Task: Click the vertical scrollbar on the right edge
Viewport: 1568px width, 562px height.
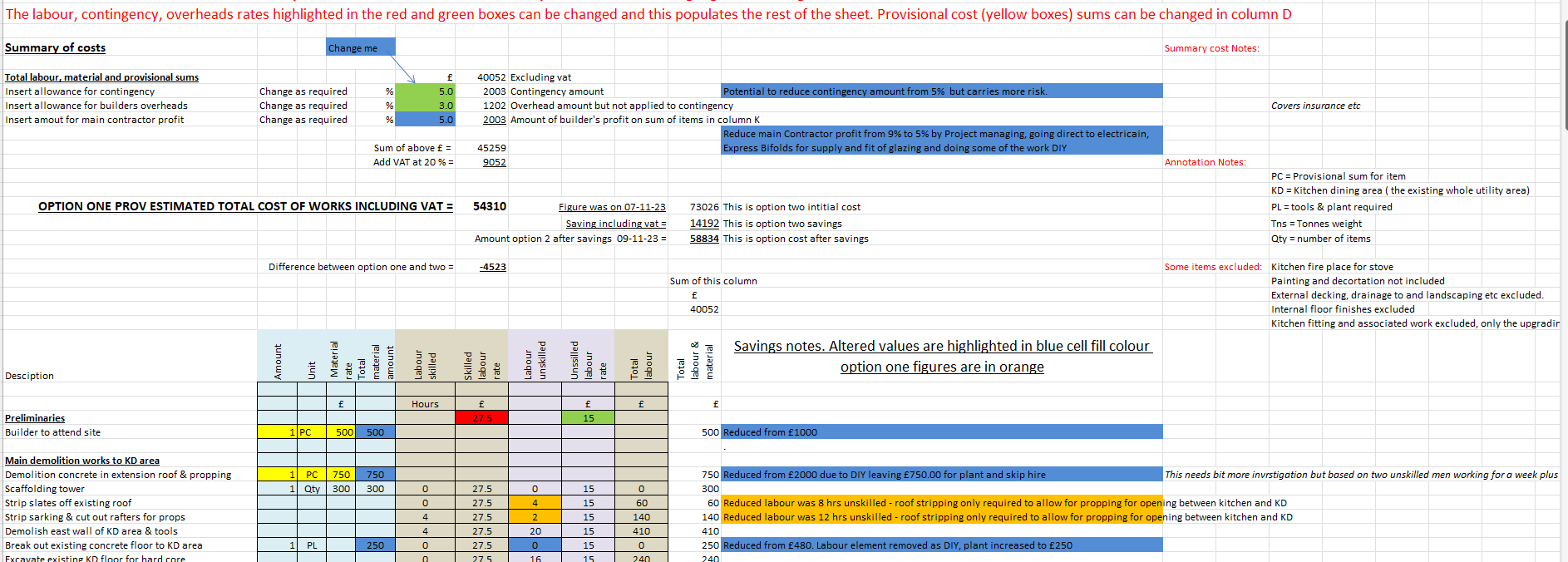Action: click(1564, 75)
